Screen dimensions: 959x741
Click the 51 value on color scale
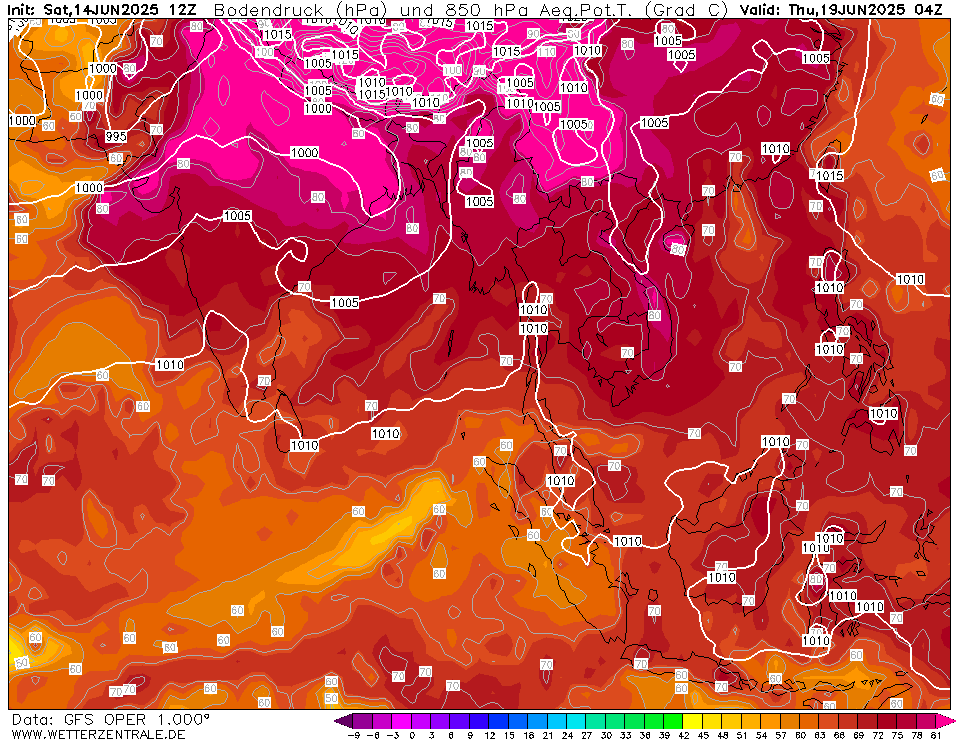pos(741,735)
